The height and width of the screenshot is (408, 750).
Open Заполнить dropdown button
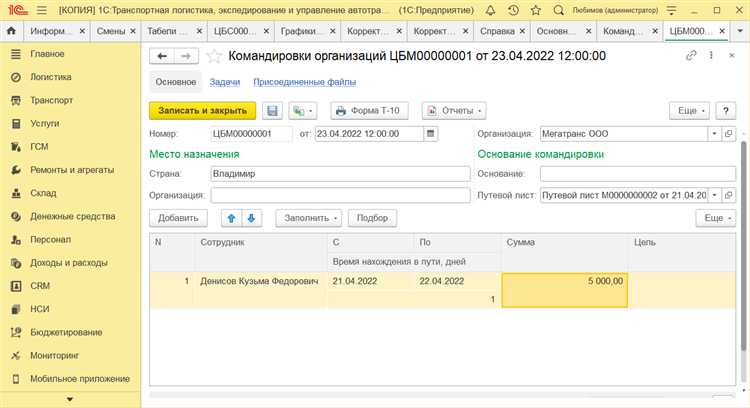(x=309, y=218)
